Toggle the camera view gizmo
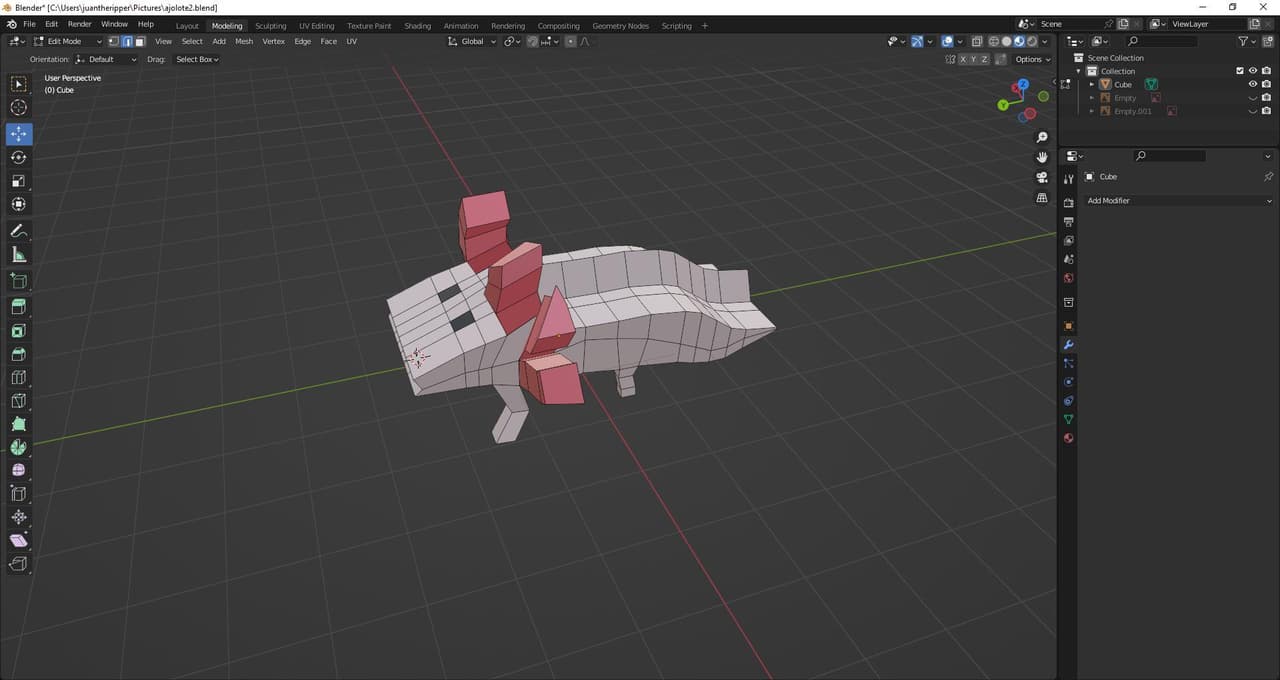Image resolution: width=1280 pixels, height=680 pixels. click(x=1042, y=177)
